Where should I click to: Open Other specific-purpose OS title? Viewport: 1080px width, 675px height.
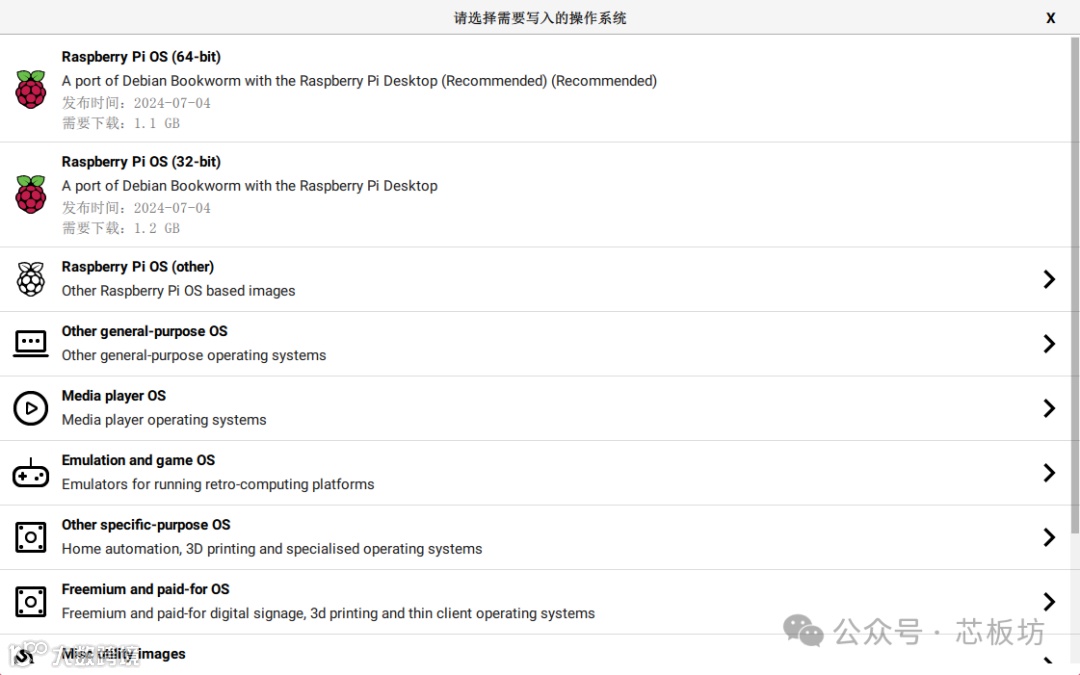146,525
